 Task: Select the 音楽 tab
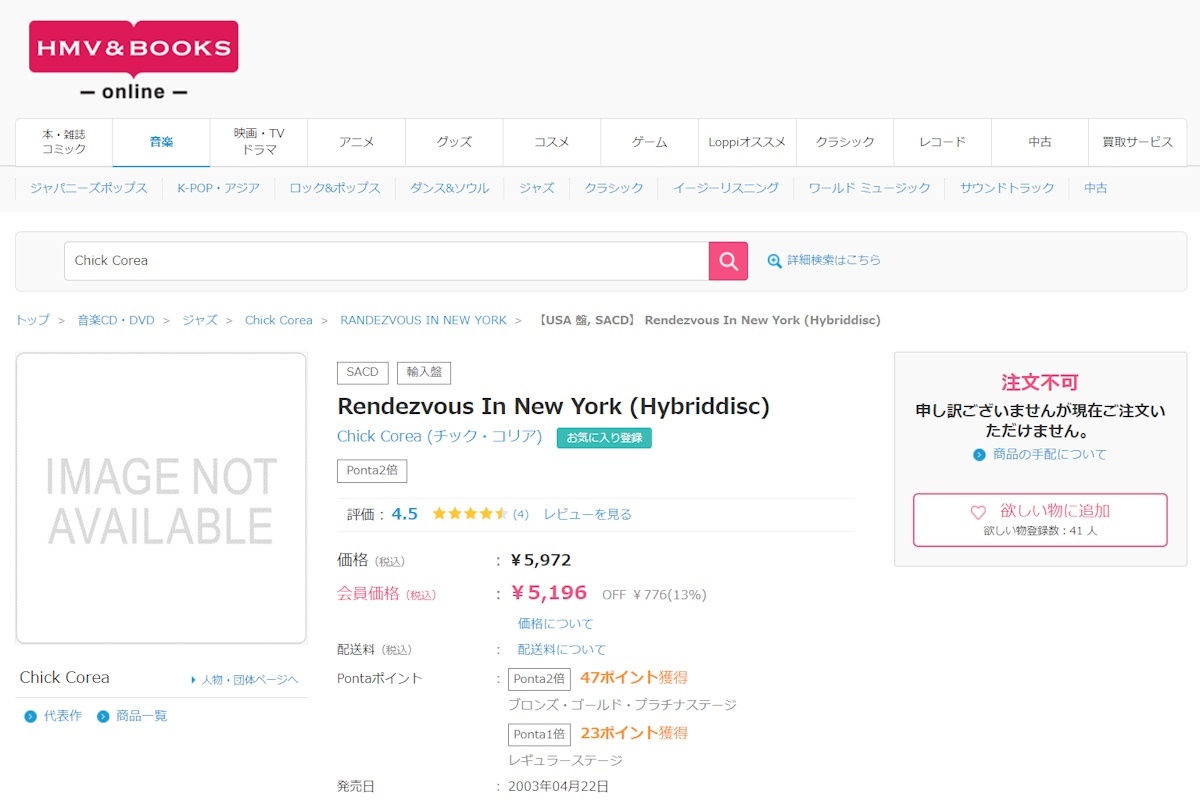pyautogui.click(x=161, y=142)
